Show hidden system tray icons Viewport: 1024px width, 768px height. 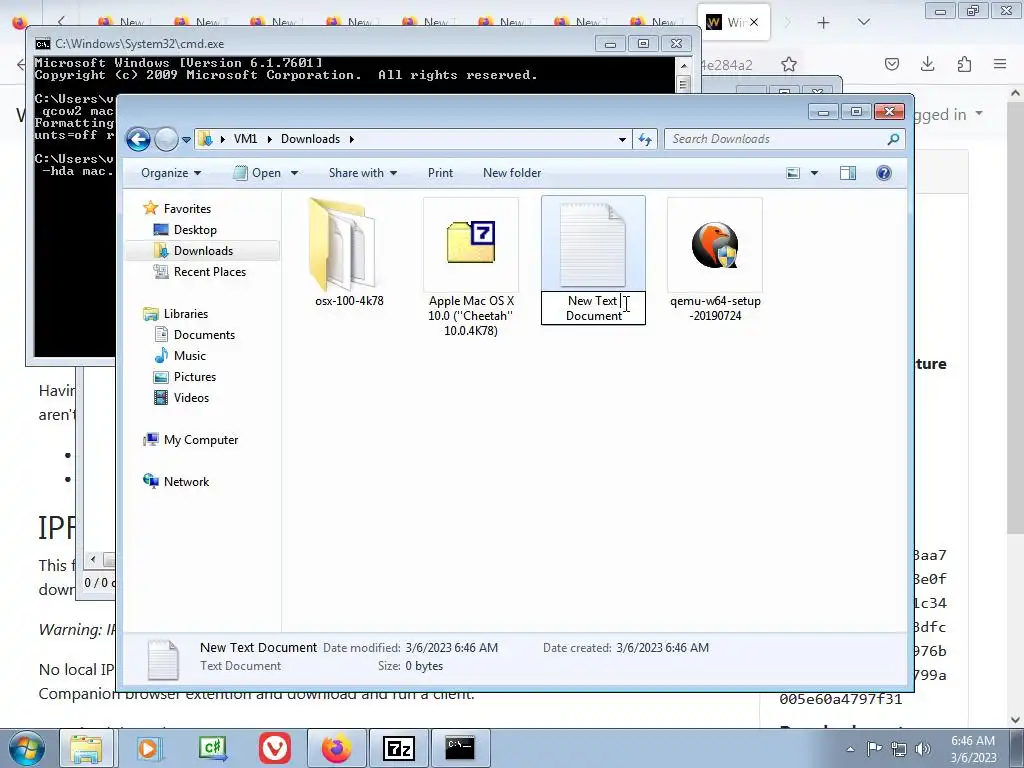click(x=850, y=749)
